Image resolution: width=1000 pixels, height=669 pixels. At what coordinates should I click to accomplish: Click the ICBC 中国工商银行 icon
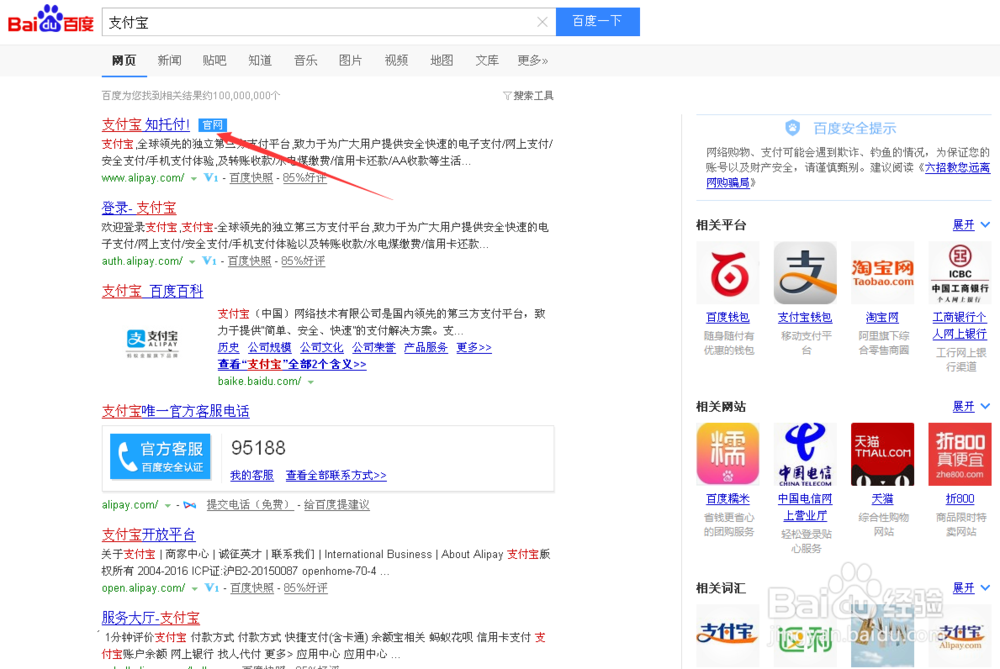pos(960,273)
